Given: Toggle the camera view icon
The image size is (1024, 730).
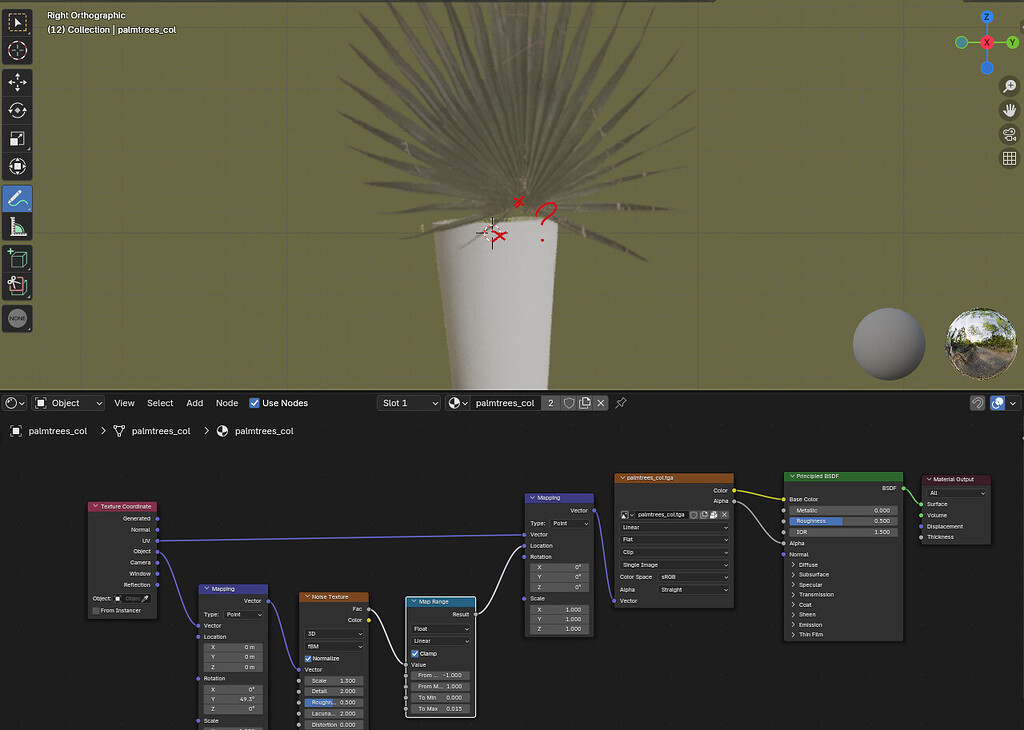Looking at the screenshot, I should [1009, 135].
